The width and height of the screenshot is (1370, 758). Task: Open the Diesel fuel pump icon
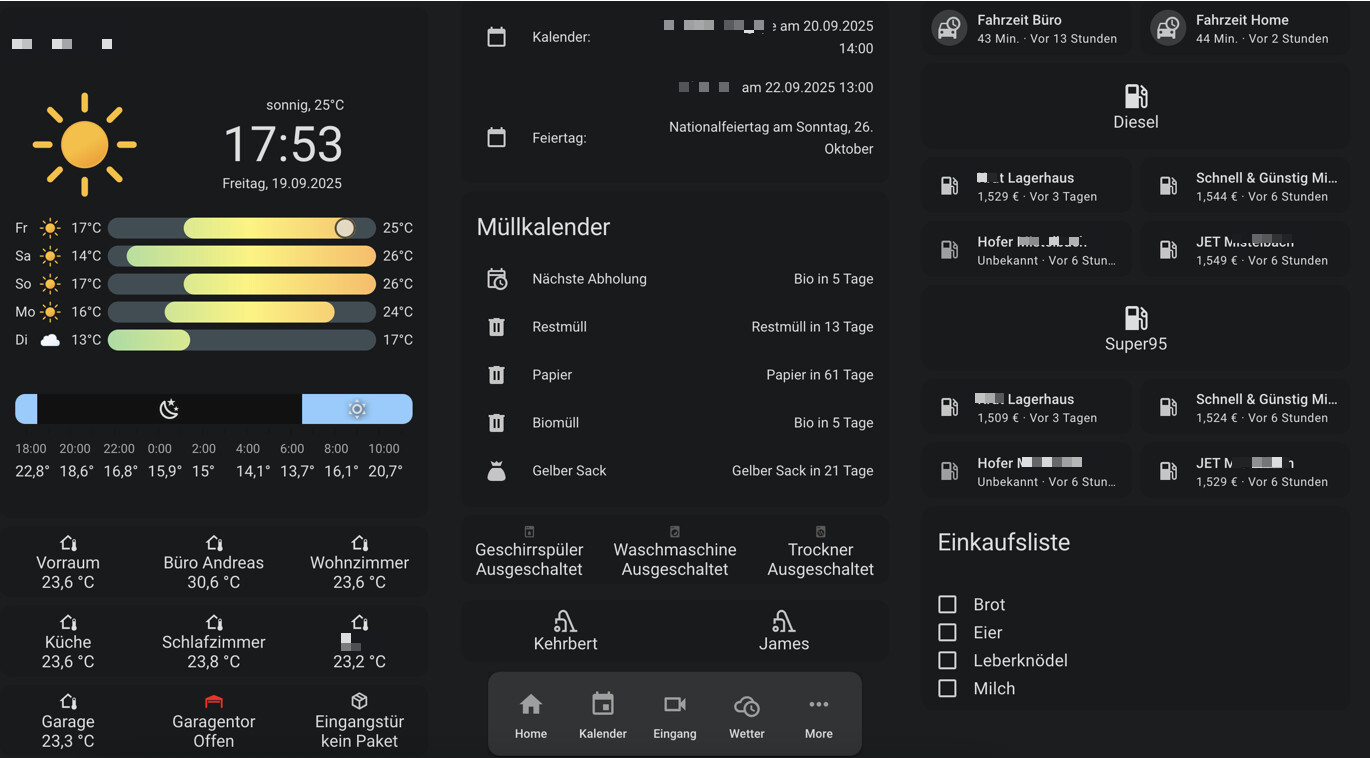[1135, 97]
